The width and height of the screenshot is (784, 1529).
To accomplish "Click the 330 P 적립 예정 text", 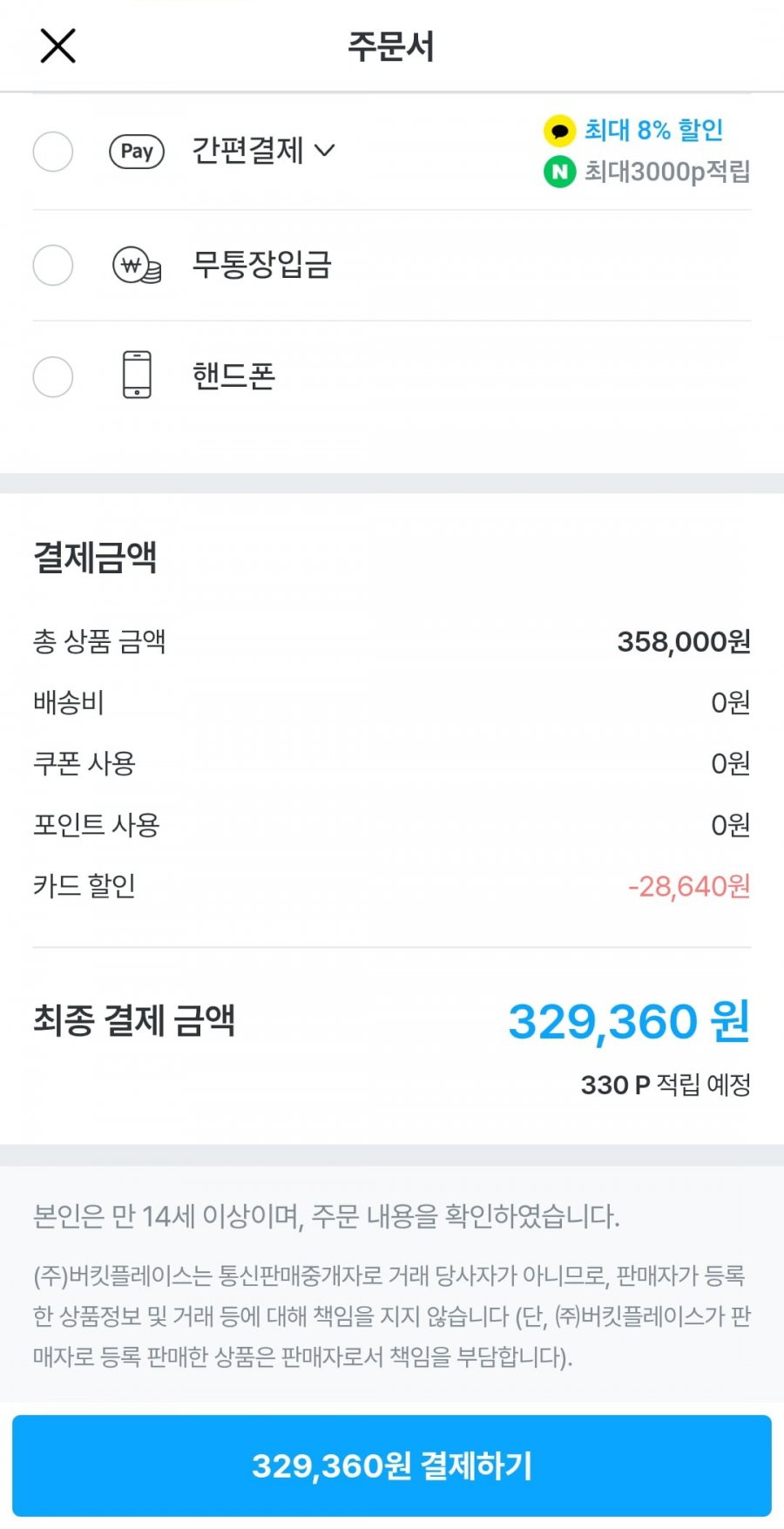I will tap(666, 1085).
